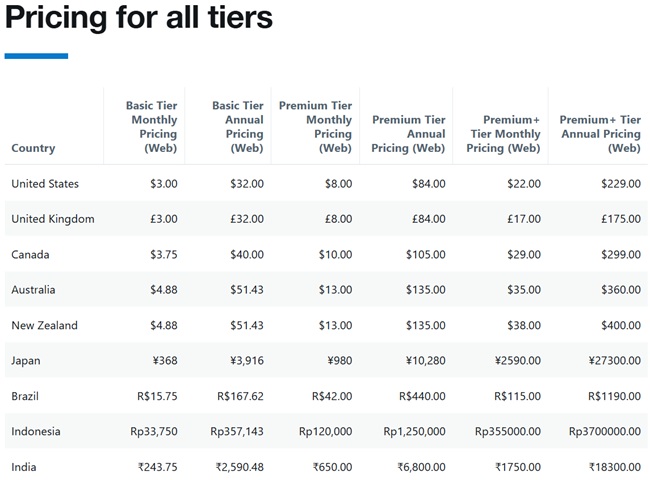Click the United States row label
The height and width of the screenshot is (480, 650).
[45, 184]
